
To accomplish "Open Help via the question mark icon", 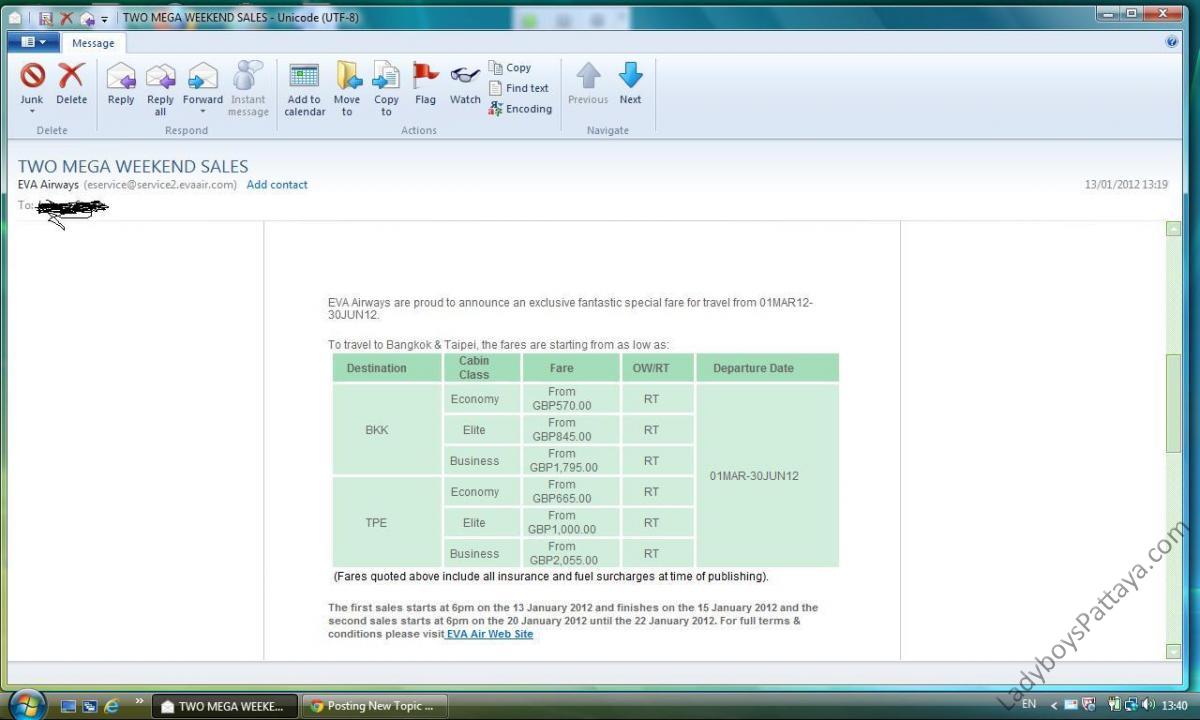I will [1172, 42].
